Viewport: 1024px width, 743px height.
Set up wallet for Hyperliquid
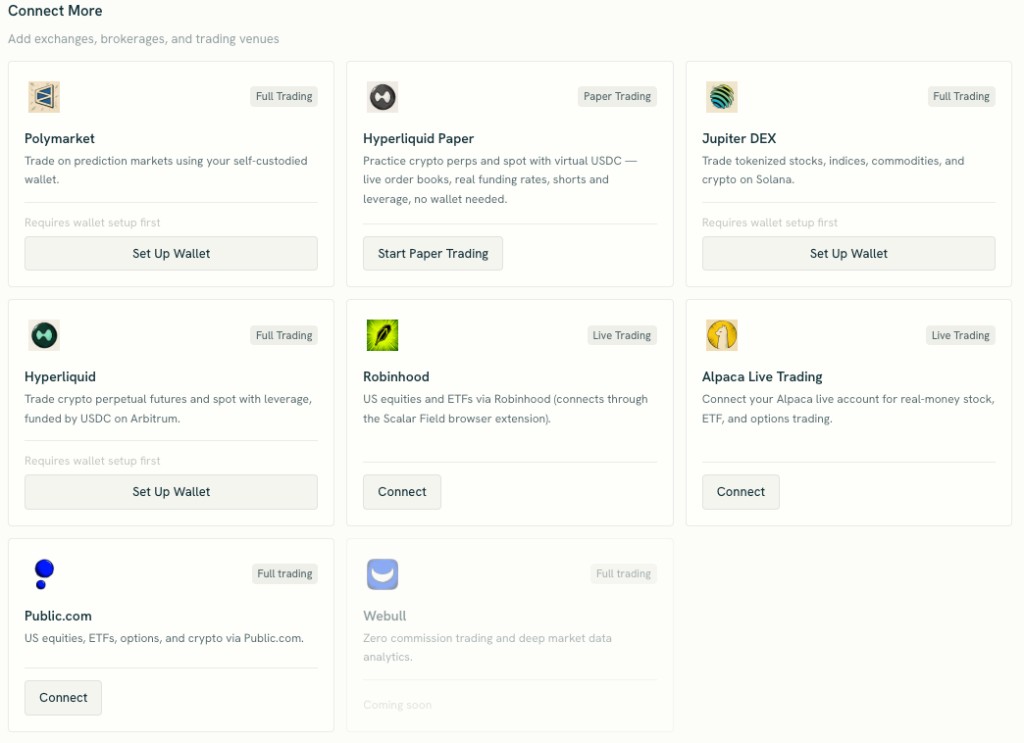(x=171, y=492)
